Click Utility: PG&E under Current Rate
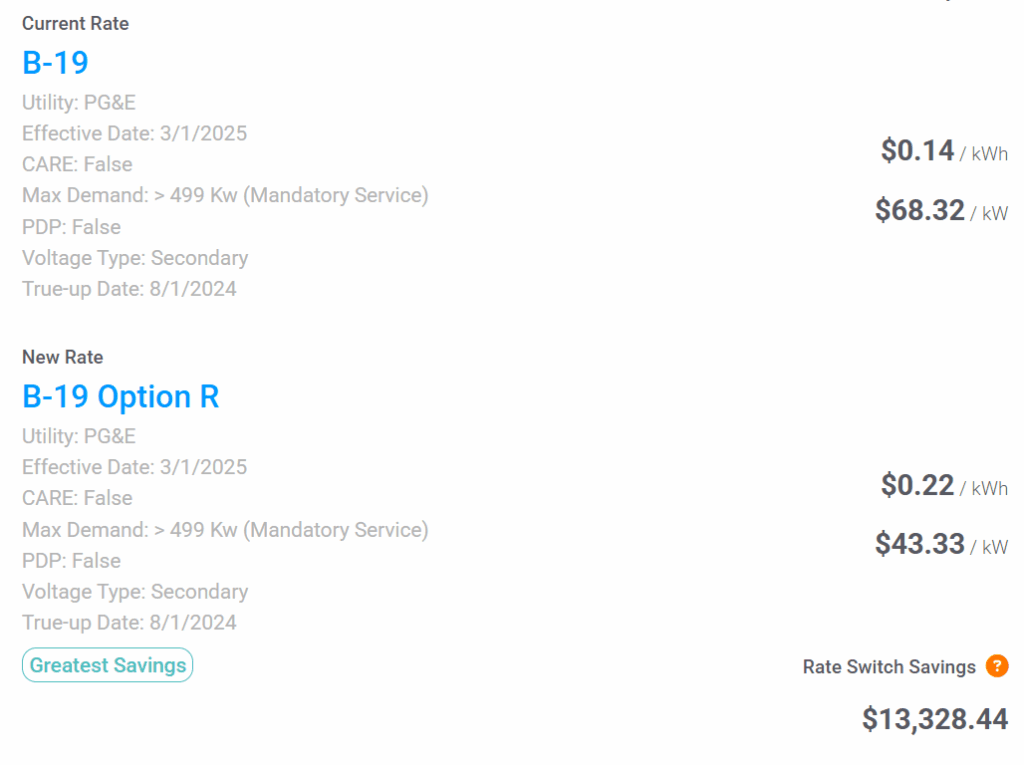 tap(79, 103)
